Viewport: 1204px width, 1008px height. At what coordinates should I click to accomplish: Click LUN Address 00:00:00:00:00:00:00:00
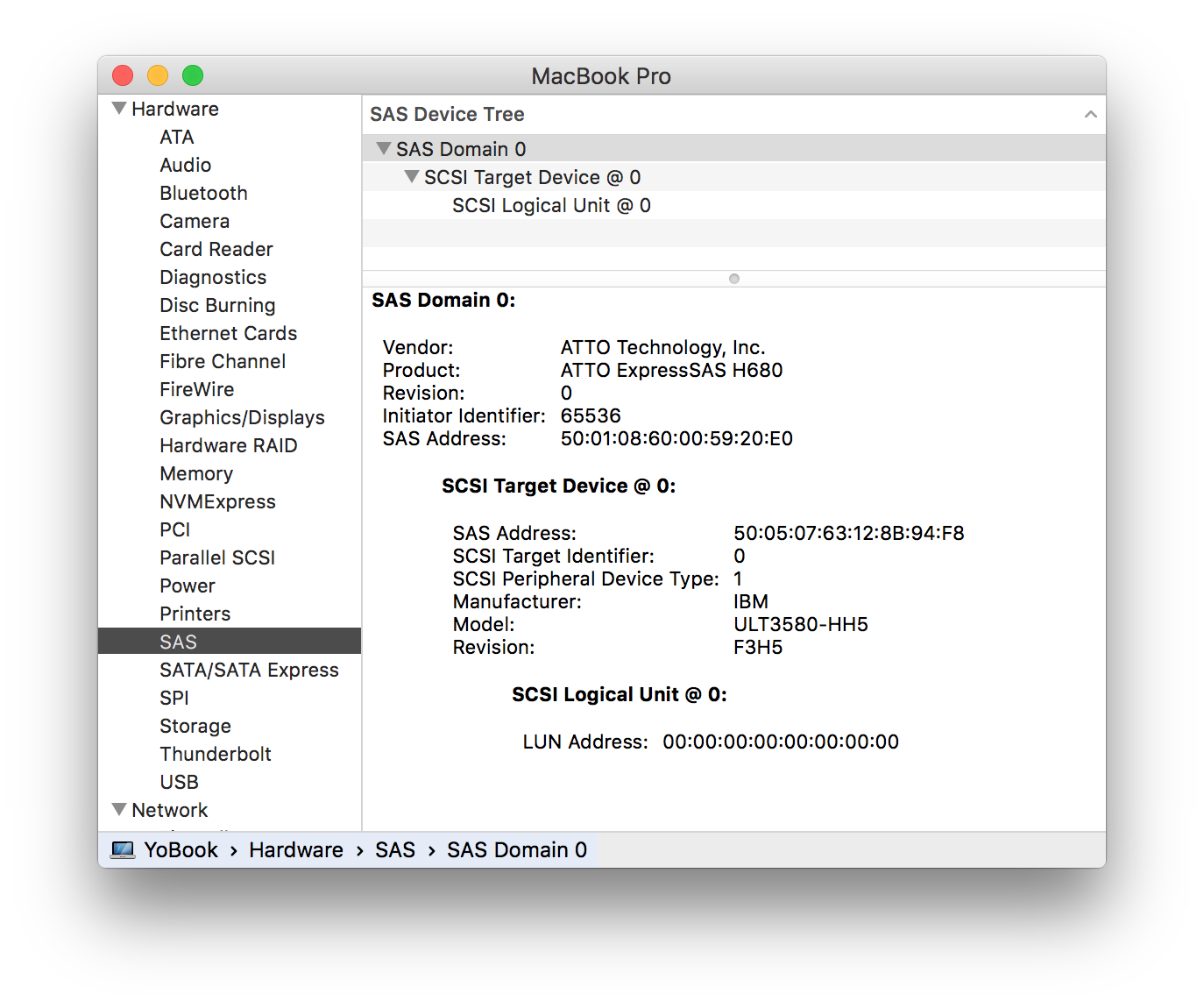781,742
